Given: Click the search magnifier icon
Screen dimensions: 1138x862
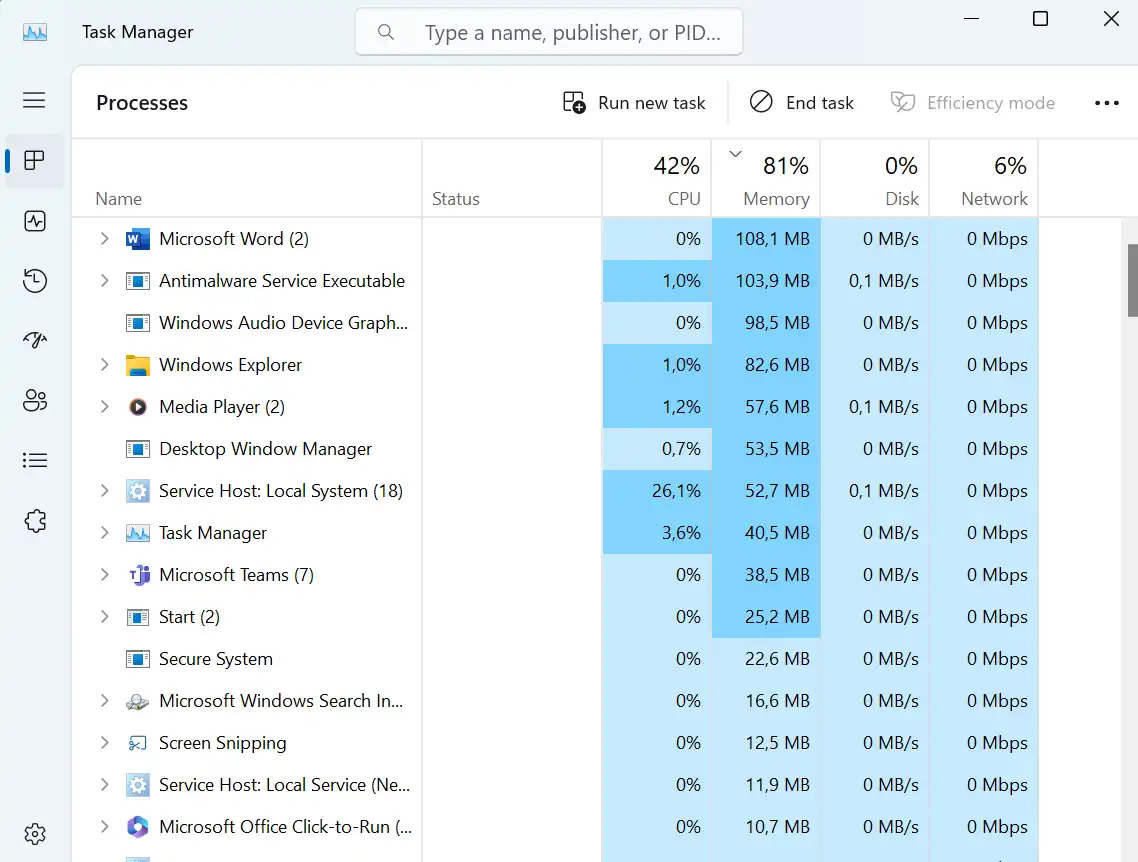Looking at the screenshot, I should tap(385, 32).
